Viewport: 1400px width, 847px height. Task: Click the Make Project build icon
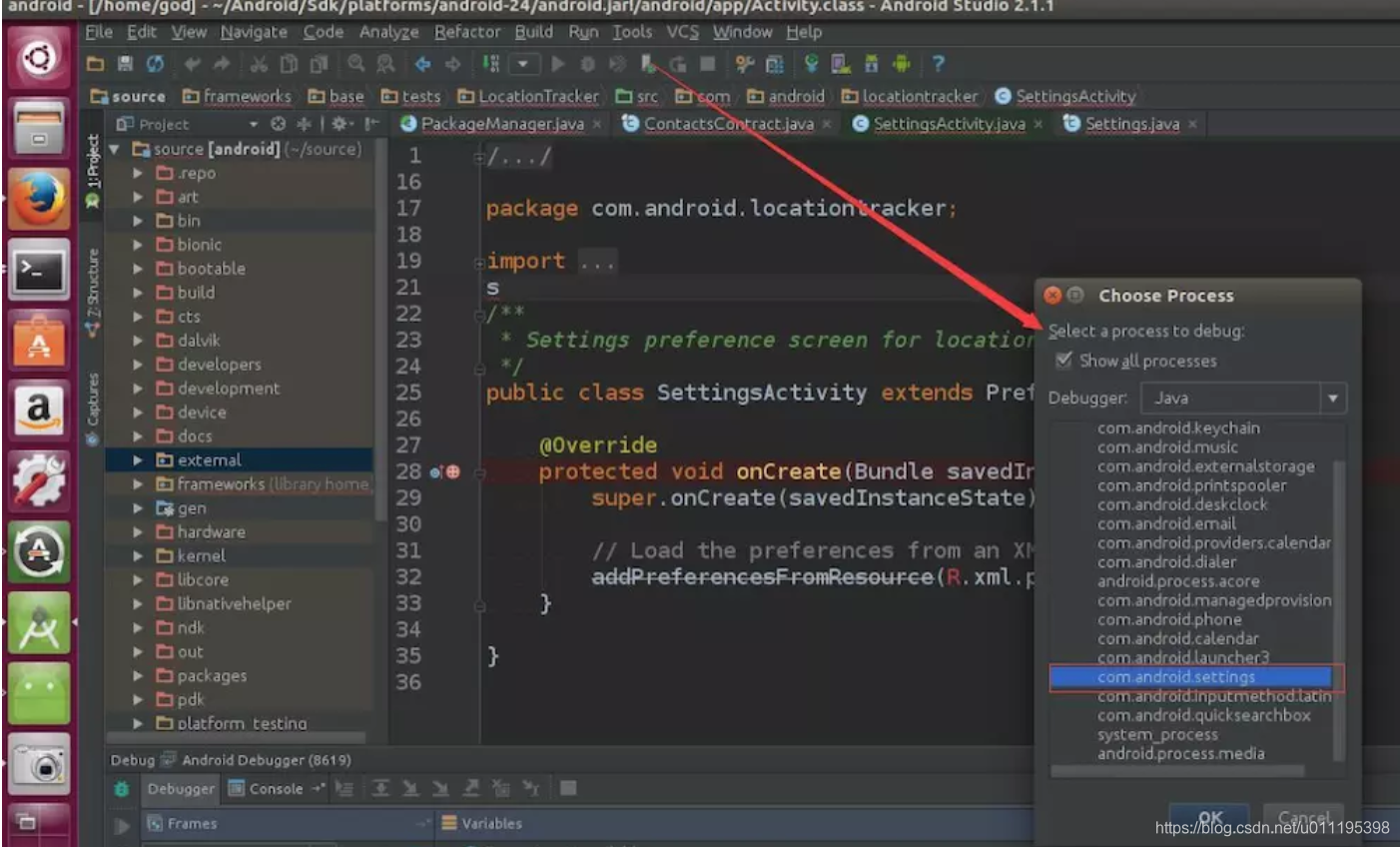point(490,64)
